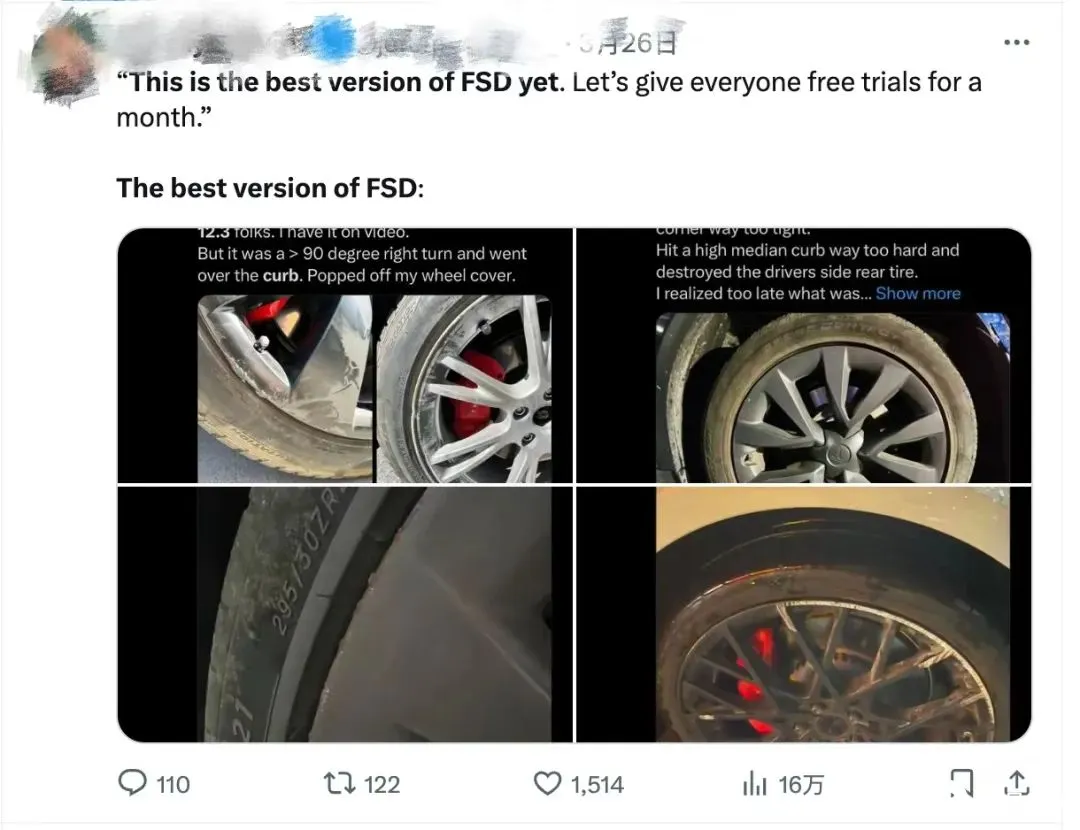
Task: Click the "The best version of FSD:" text
Action: coord(271,188)
